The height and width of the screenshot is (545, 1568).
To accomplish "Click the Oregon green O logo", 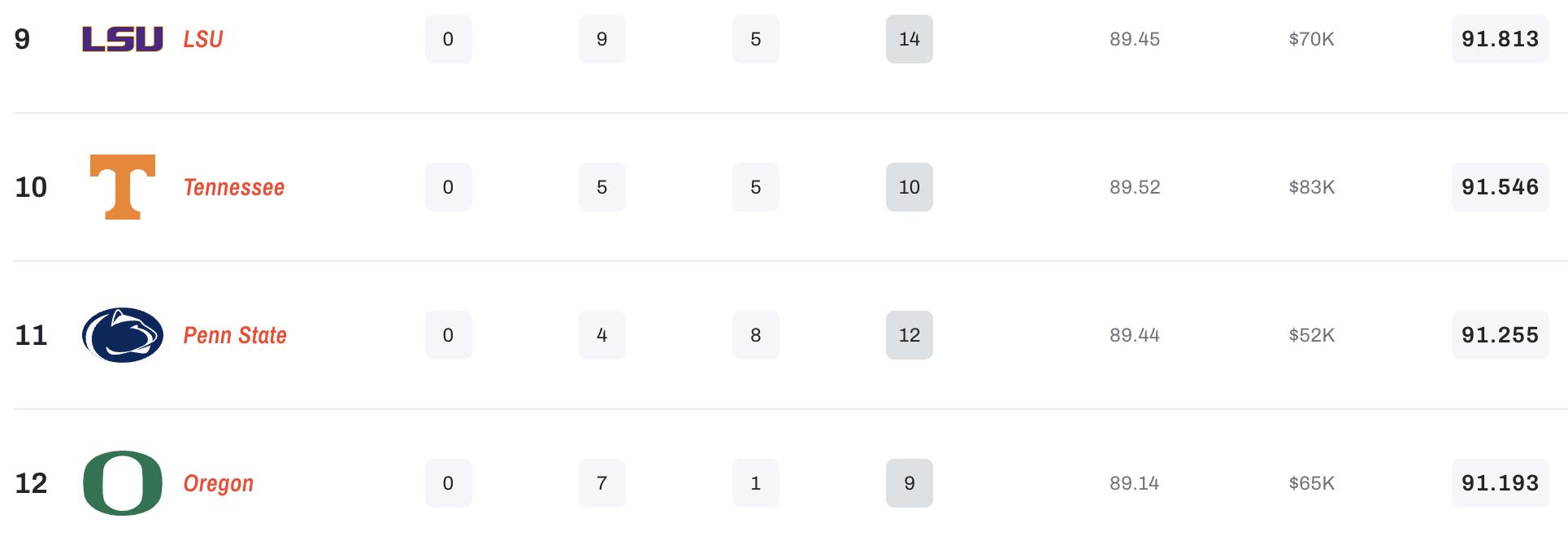I will tap(123, 483).
